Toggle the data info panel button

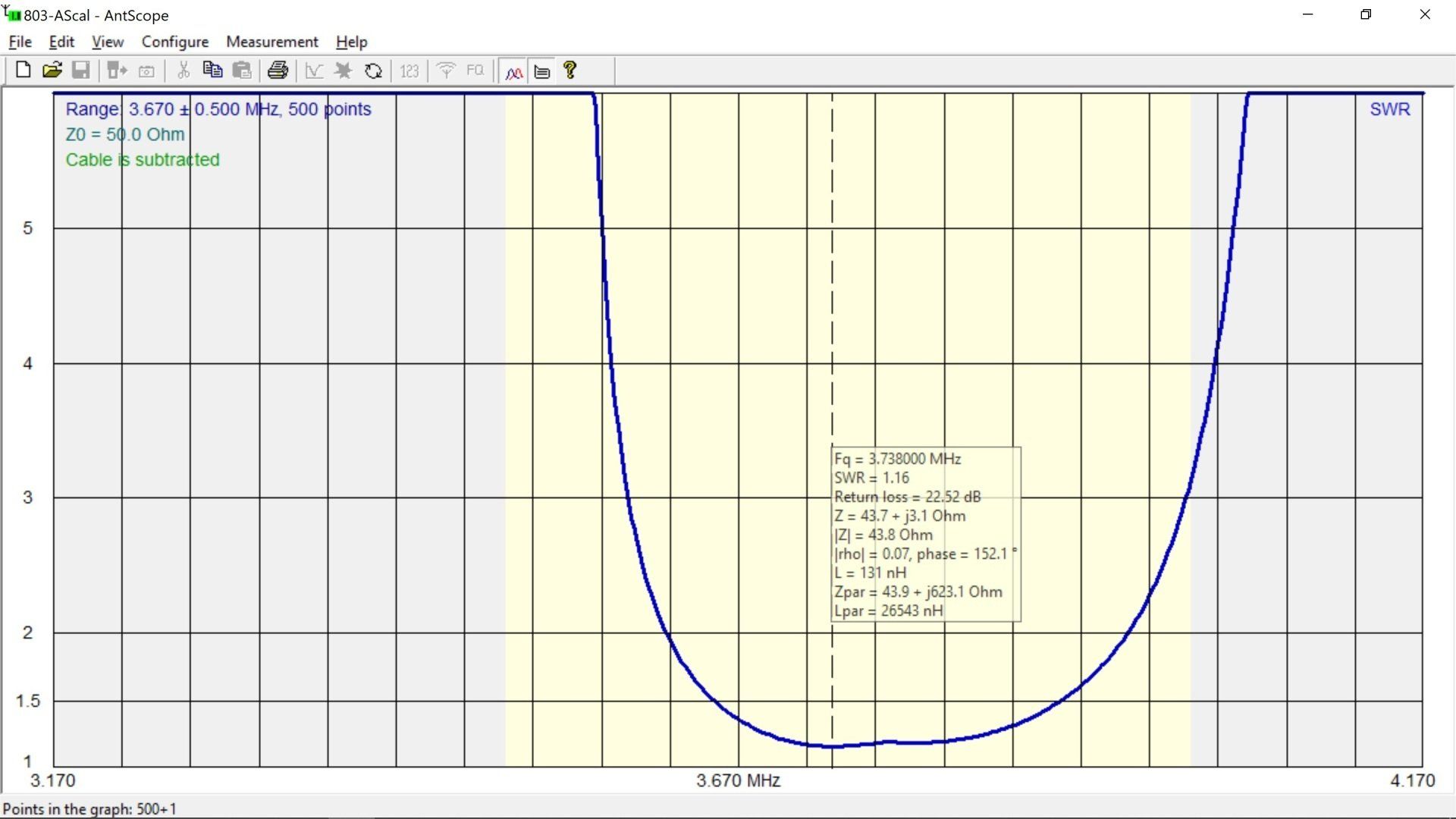tap(542, 72)
